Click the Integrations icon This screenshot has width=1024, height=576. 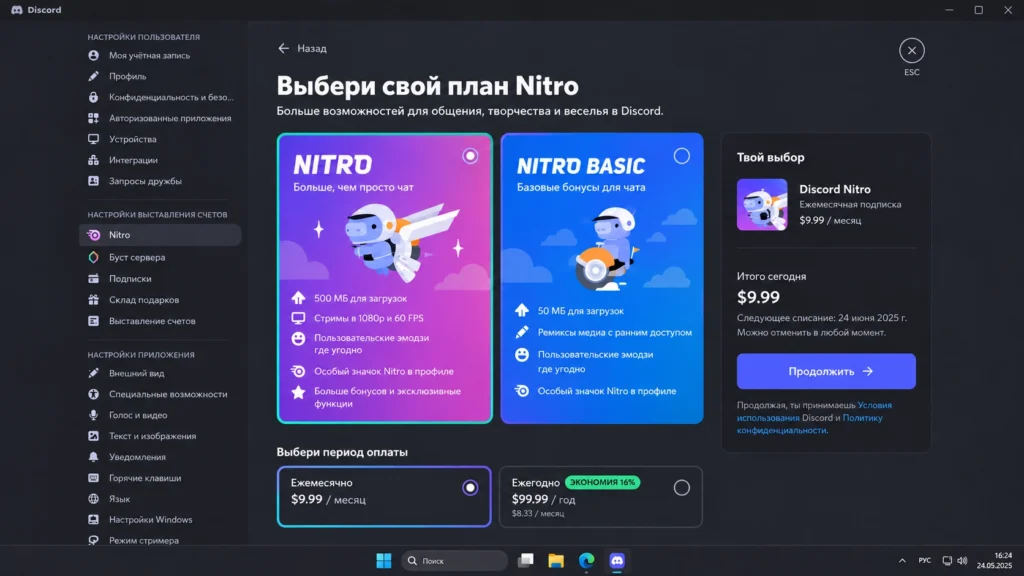(93, 160)
